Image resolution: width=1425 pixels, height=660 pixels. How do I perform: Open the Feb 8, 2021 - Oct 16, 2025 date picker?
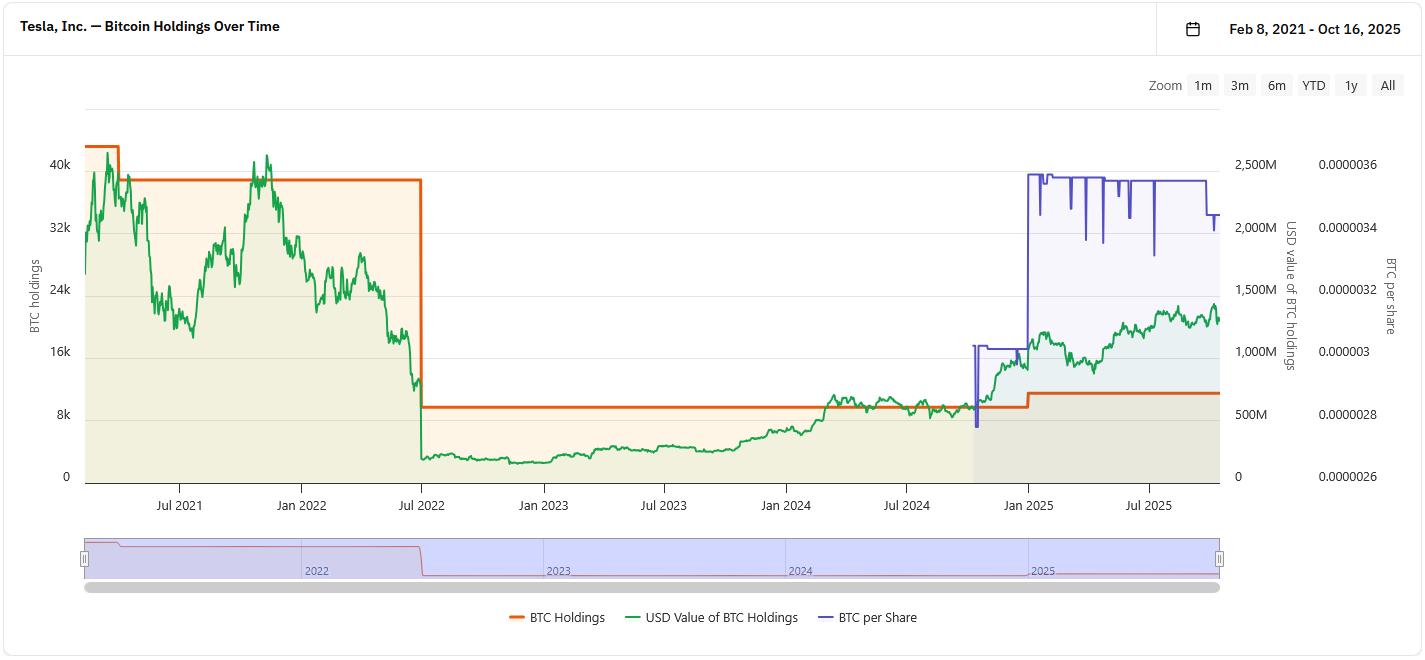click(x=1314, y=29)
